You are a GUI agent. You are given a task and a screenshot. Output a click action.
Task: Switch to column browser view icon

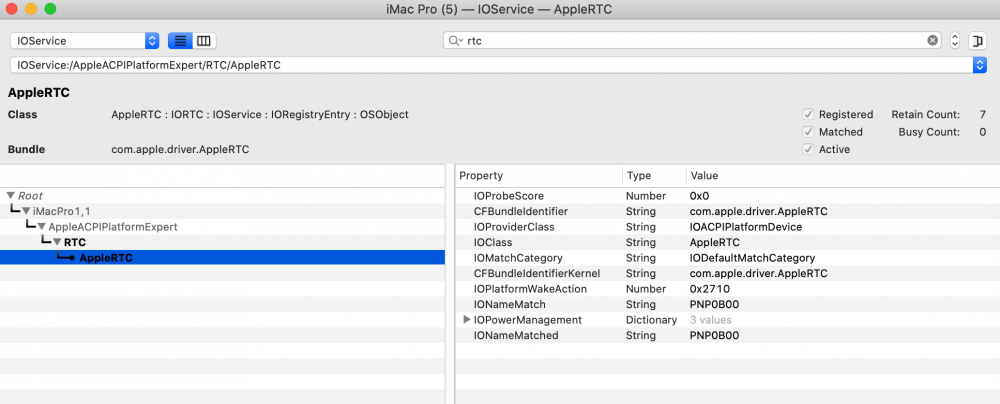point(204,41)
